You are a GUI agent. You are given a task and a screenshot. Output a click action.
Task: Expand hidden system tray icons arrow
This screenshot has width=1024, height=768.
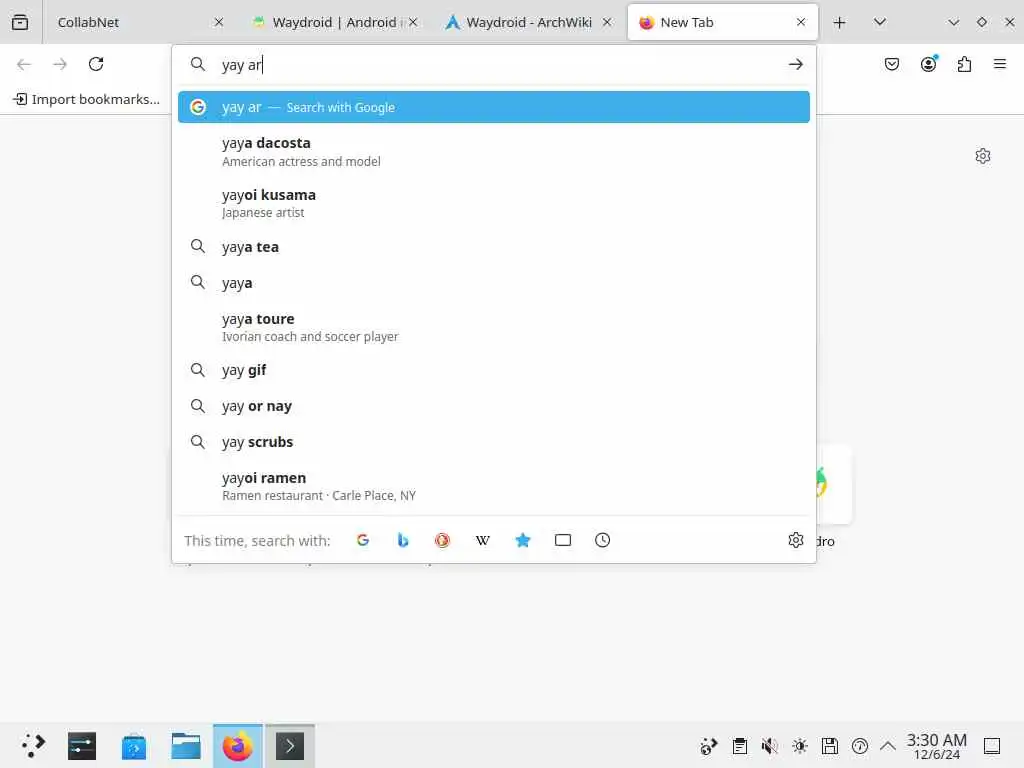(x=888, y=746)
